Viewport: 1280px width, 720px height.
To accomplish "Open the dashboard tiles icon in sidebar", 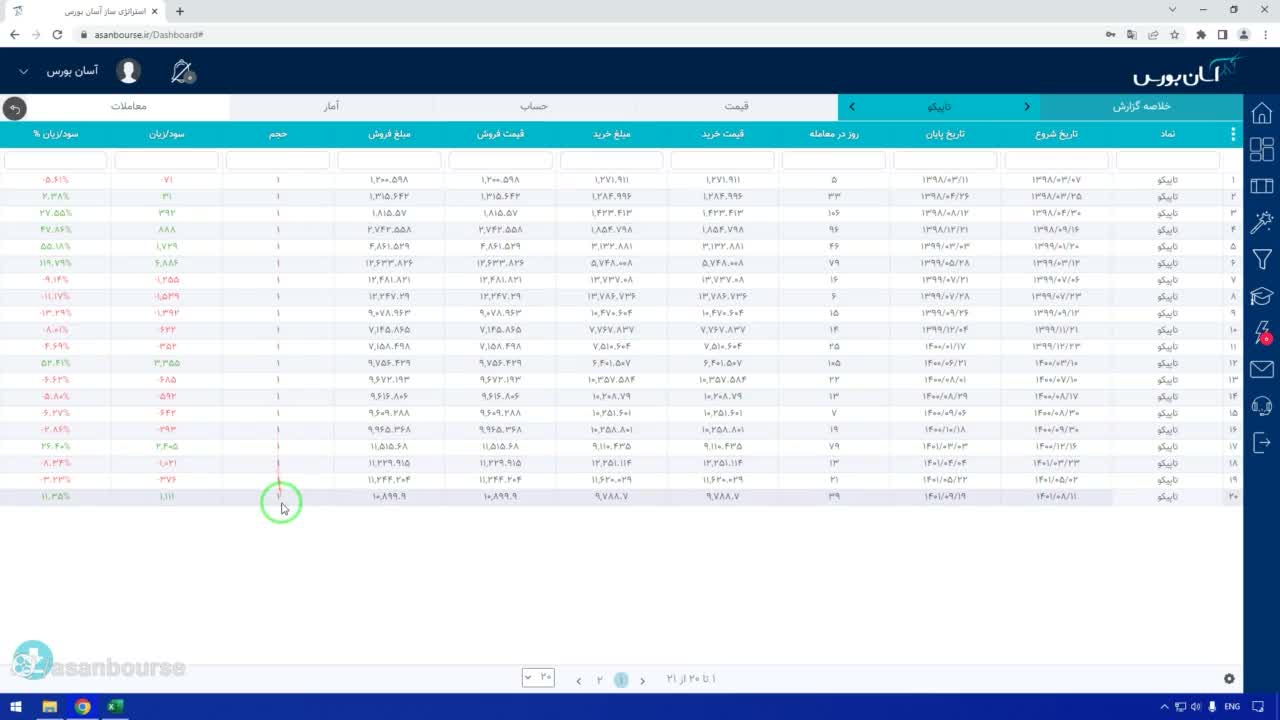I will [1261, 149].
